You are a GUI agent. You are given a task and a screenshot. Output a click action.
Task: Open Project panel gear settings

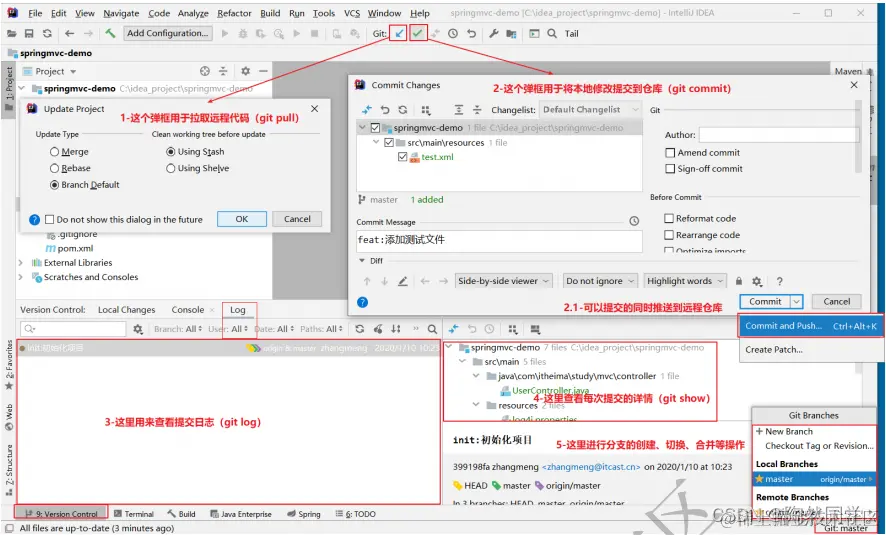pos(245,71)
